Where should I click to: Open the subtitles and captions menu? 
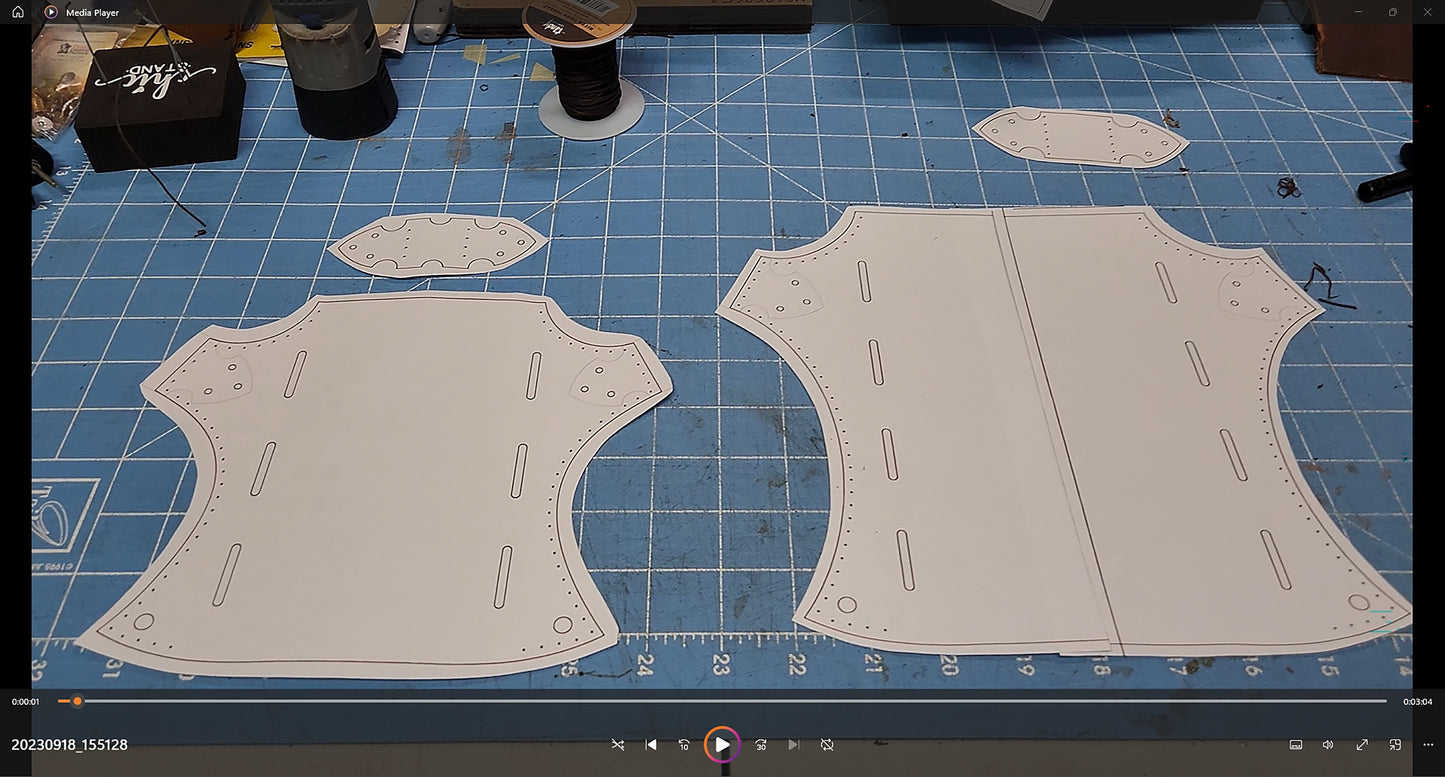coord(1296,745)
